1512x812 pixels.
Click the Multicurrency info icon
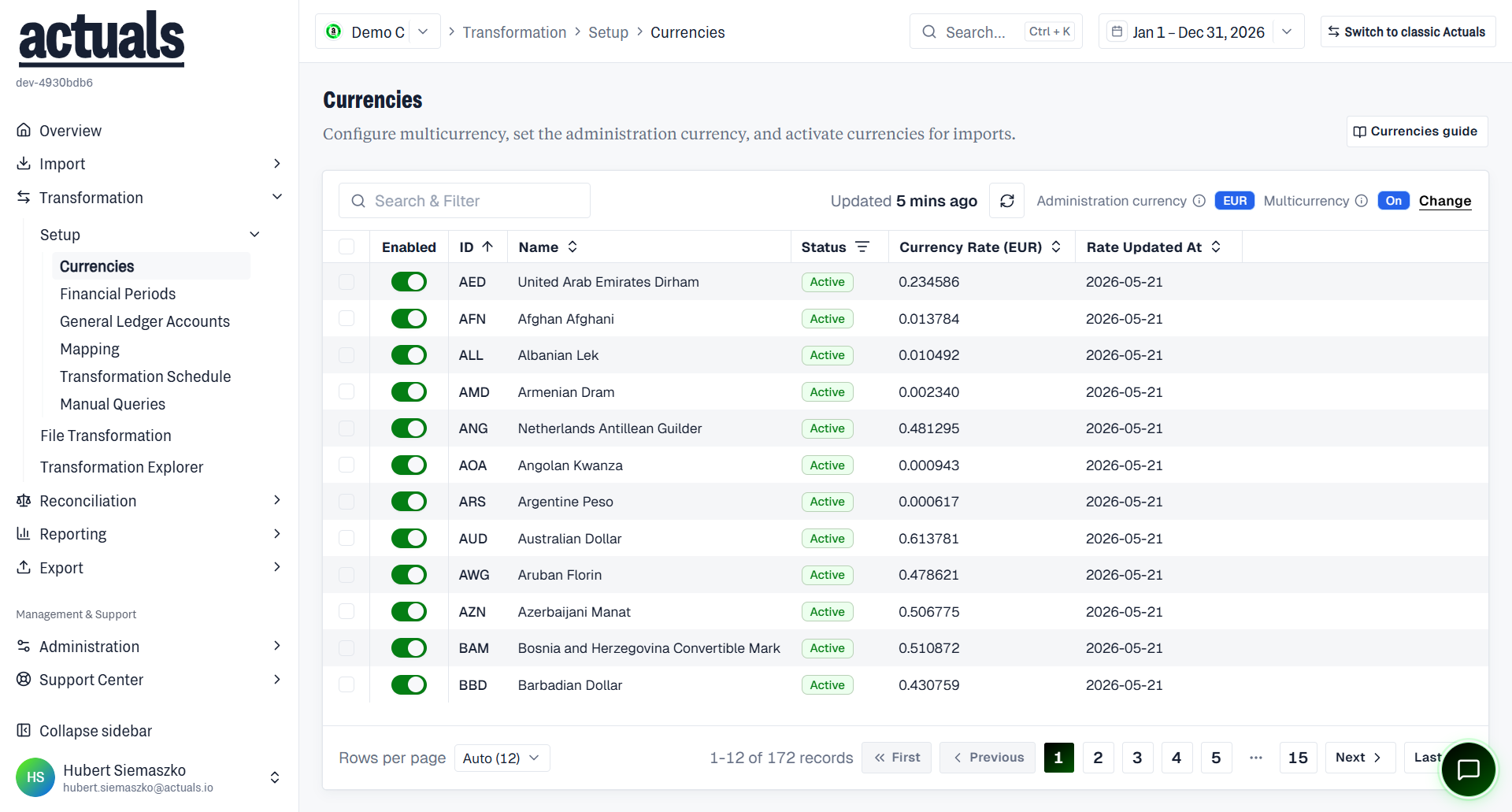1362,201
